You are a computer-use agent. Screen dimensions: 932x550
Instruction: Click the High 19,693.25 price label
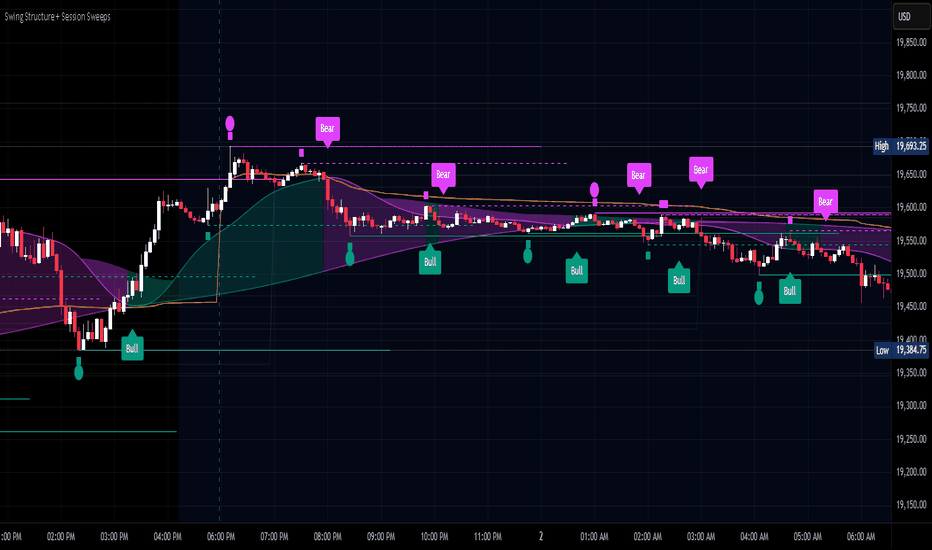900,146
